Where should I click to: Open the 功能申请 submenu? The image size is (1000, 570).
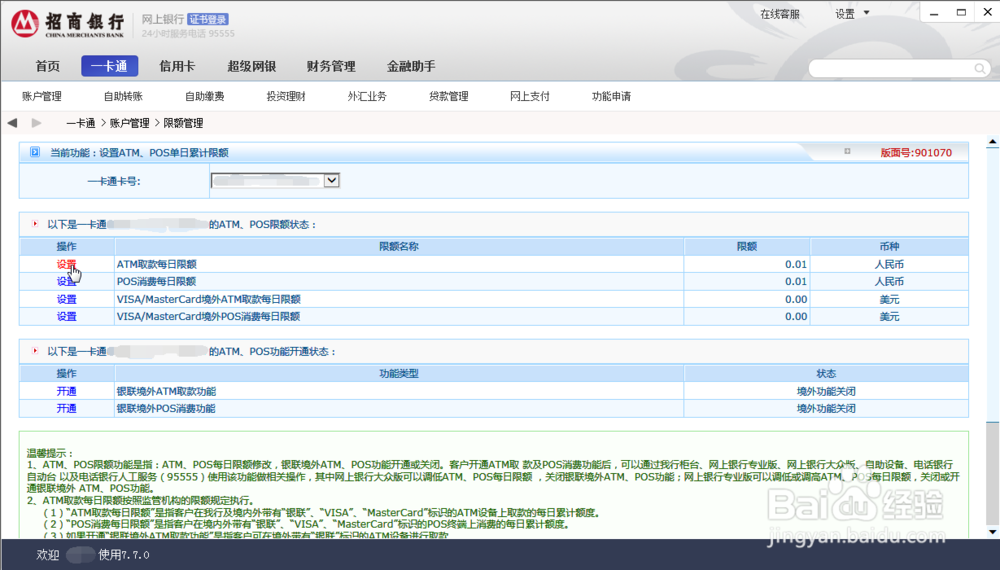tap(611, 96)
